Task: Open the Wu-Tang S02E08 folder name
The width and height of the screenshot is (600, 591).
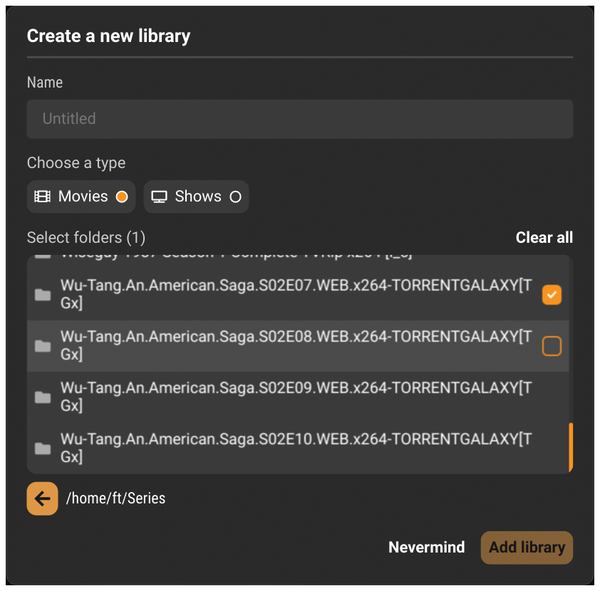Action: [x=296, y=345]
